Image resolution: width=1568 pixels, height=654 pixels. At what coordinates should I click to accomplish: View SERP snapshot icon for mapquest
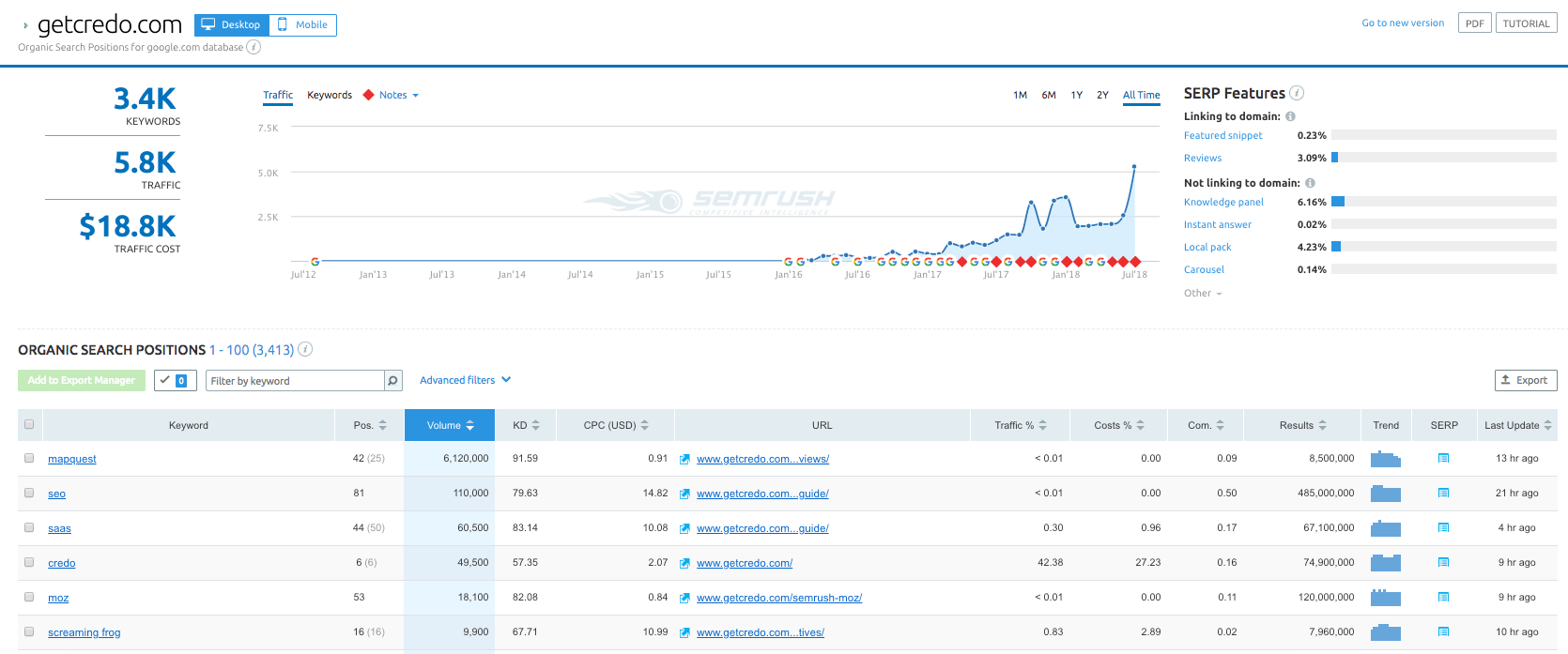pos(1444,458)
